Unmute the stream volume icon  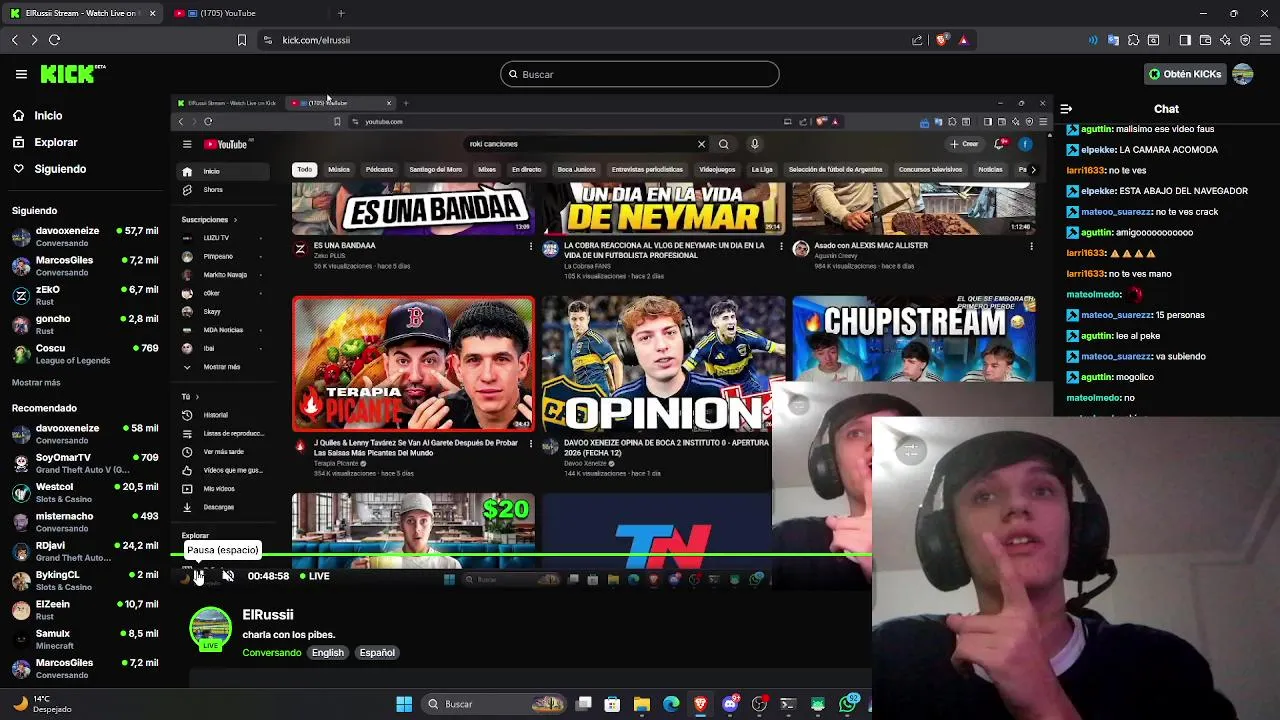click(228, 576)
